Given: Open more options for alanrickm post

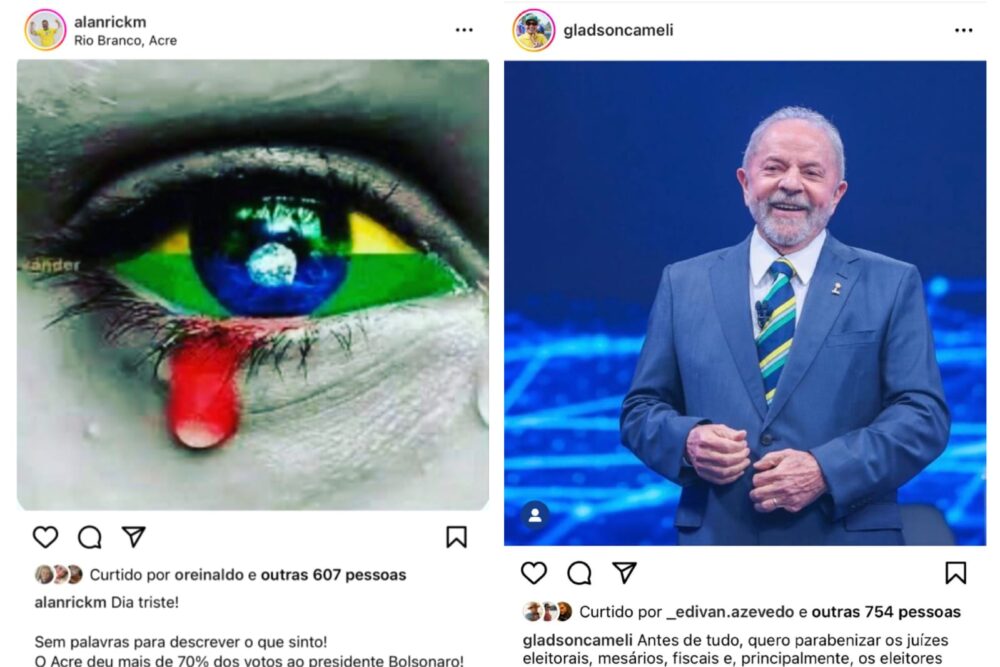Looking at the screenshot, I should point(464,30).
